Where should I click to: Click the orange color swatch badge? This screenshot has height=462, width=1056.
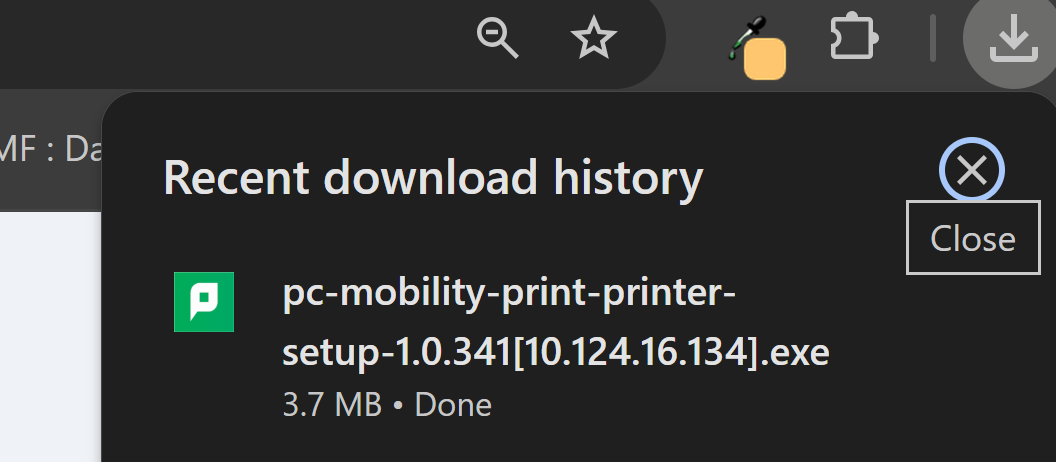tap(765, 59)
